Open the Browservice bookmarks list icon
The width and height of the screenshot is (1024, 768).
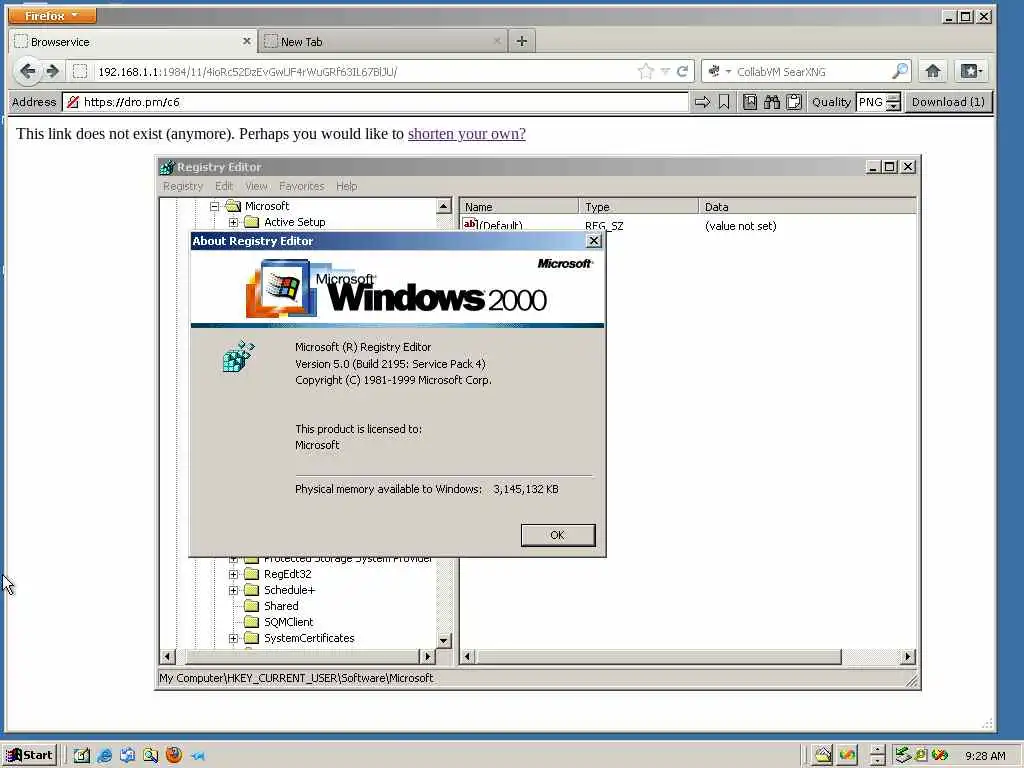[750, 102]
